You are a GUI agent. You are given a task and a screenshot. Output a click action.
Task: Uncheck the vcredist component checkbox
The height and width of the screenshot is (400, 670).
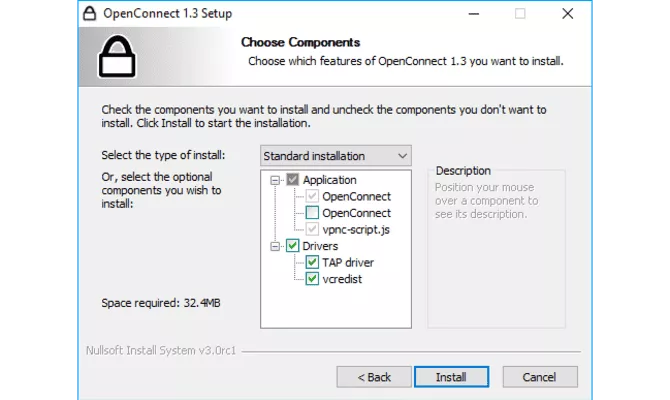click(313, 279)
